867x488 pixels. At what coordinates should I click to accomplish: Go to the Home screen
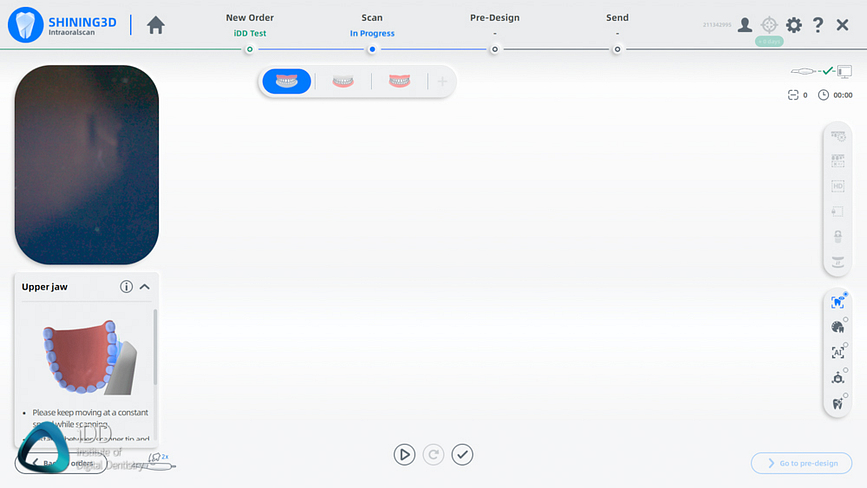[156, 25]
